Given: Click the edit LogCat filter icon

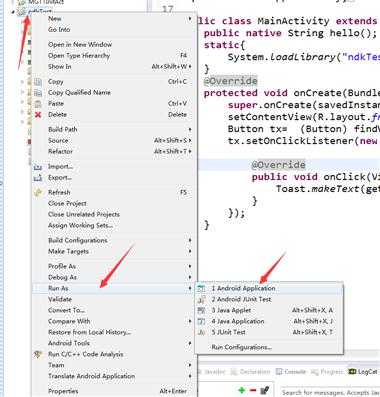Looking at the screenshot, I should tap(265, 390).
